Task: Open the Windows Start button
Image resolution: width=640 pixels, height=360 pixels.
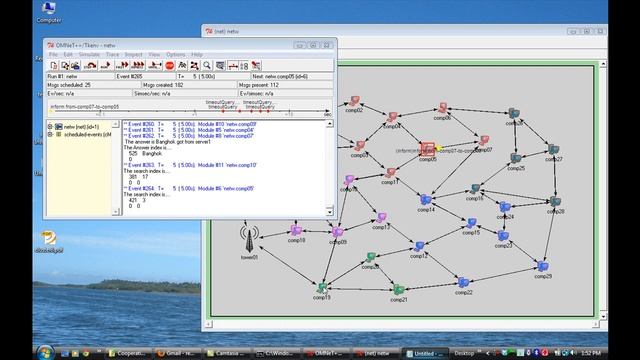Action: [x=45, y=352]
